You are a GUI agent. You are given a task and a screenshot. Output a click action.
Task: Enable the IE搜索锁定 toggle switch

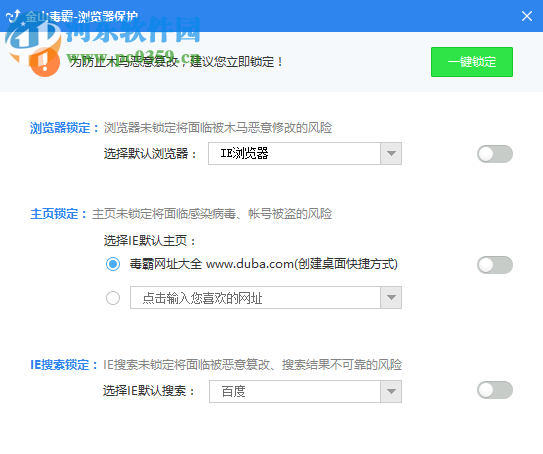(495, 390)
